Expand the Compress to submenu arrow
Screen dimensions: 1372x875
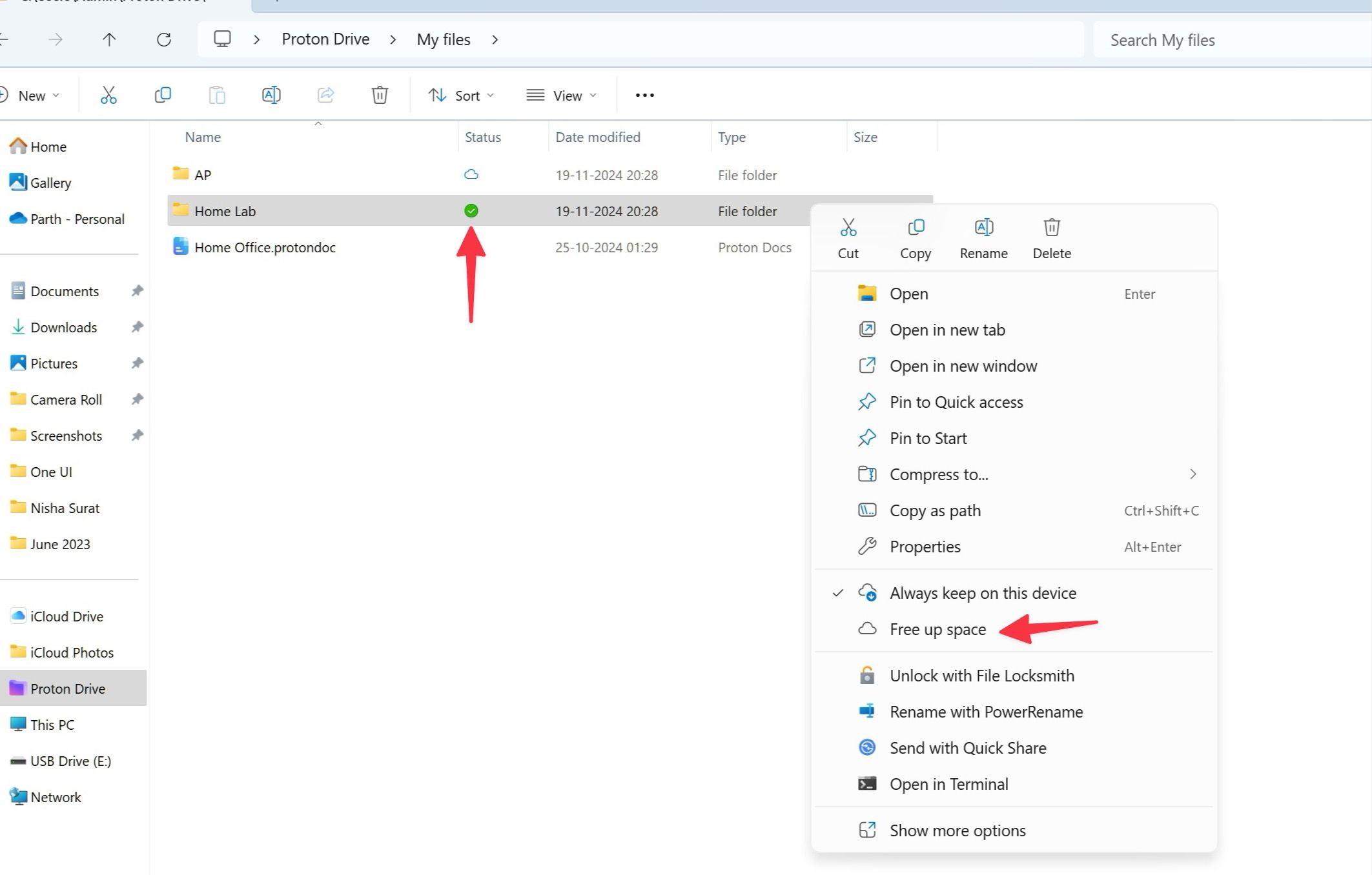1193,474
